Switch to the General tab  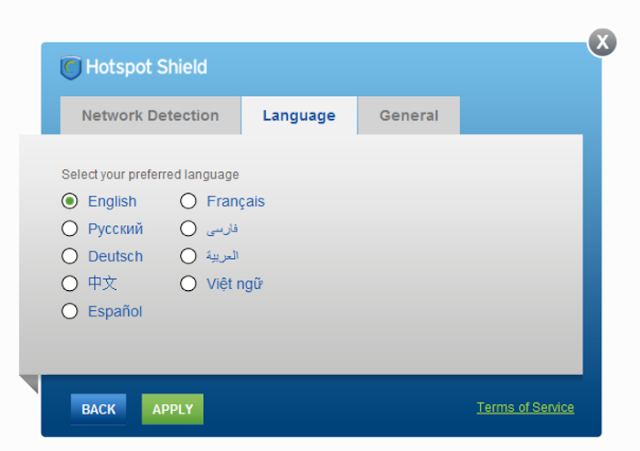[x=409, y=116]
